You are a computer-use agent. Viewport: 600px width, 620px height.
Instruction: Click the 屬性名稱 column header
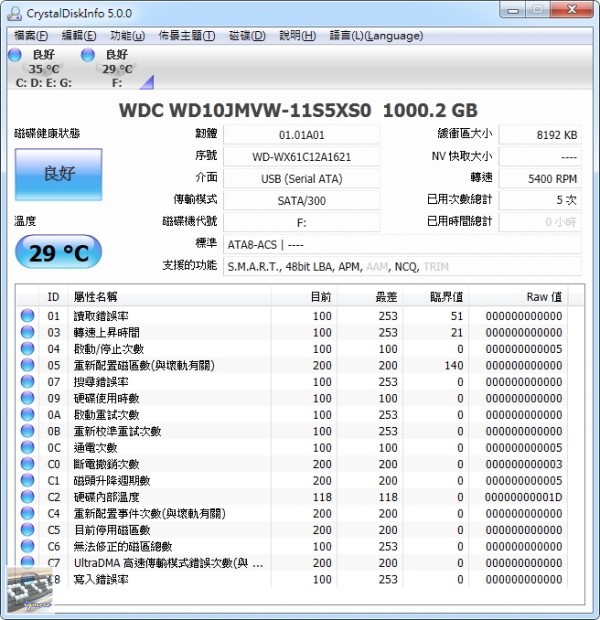tap(170, 297)
